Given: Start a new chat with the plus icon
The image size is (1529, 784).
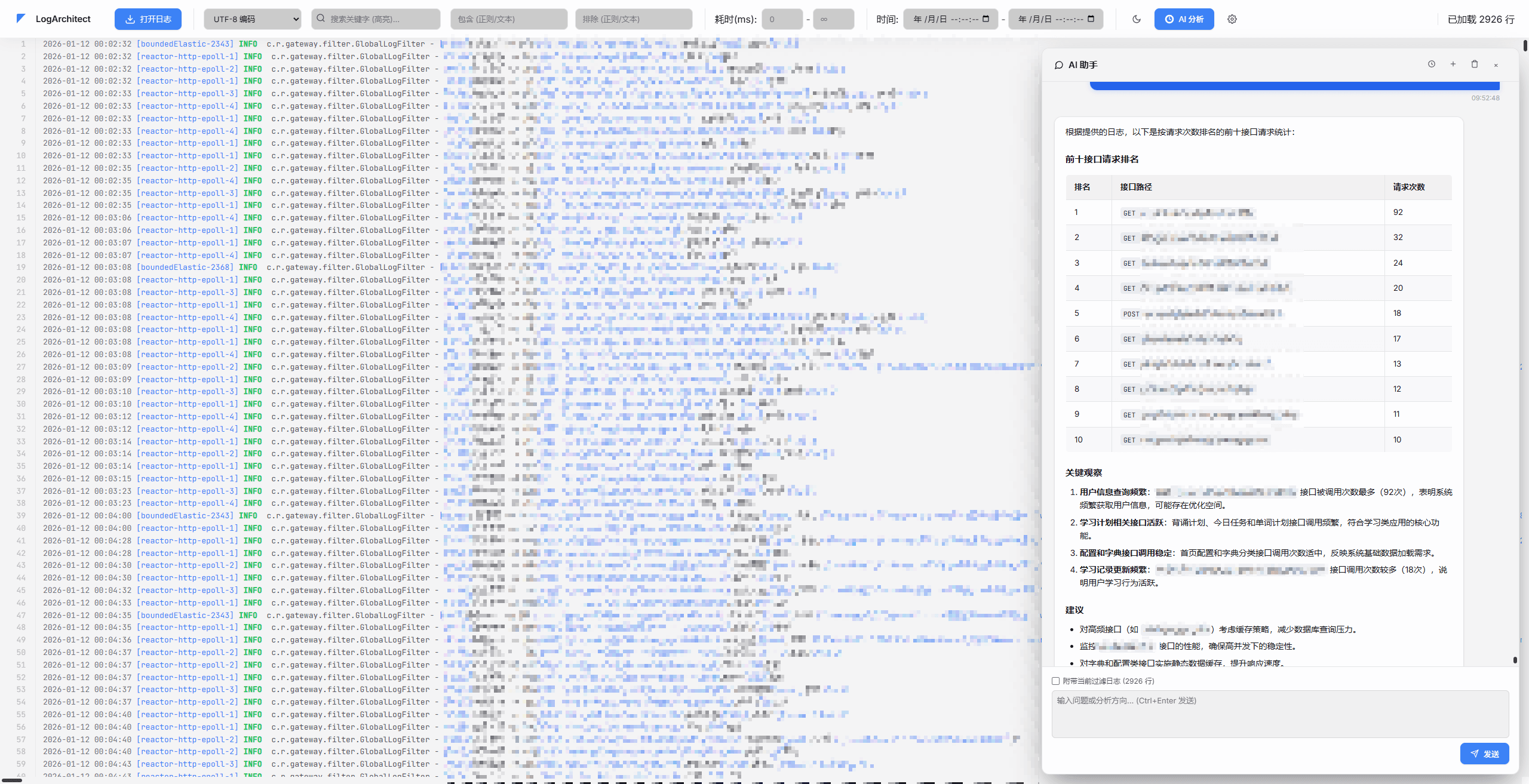Looking at the screenshot, I should point(1453,64).
